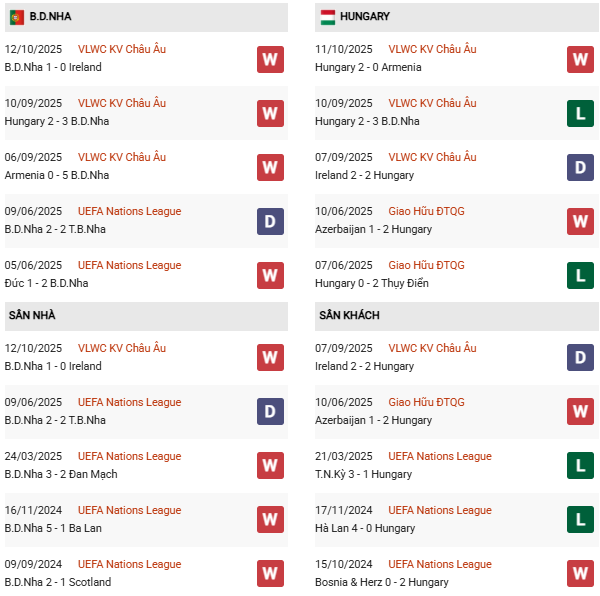The image size is (600, 596).
Task: Open VLWC KV Châu Âu link dated 06/09/2025
Action: (x=122, y=157)
